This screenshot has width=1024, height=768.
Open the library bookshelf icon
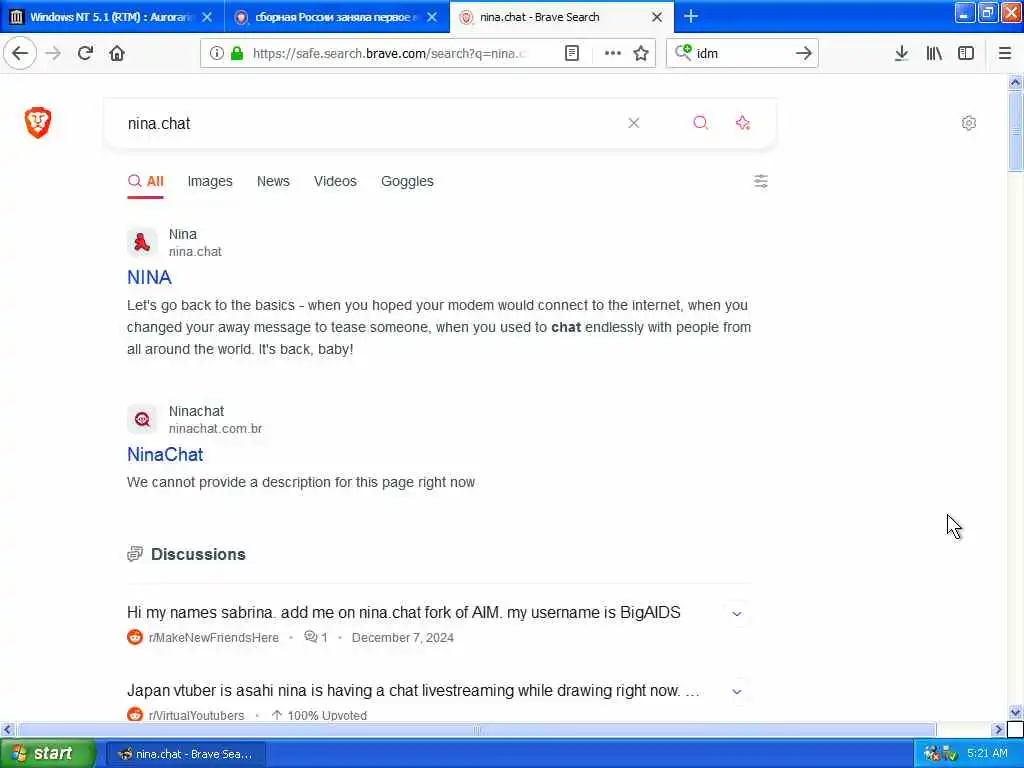[934, 54]
